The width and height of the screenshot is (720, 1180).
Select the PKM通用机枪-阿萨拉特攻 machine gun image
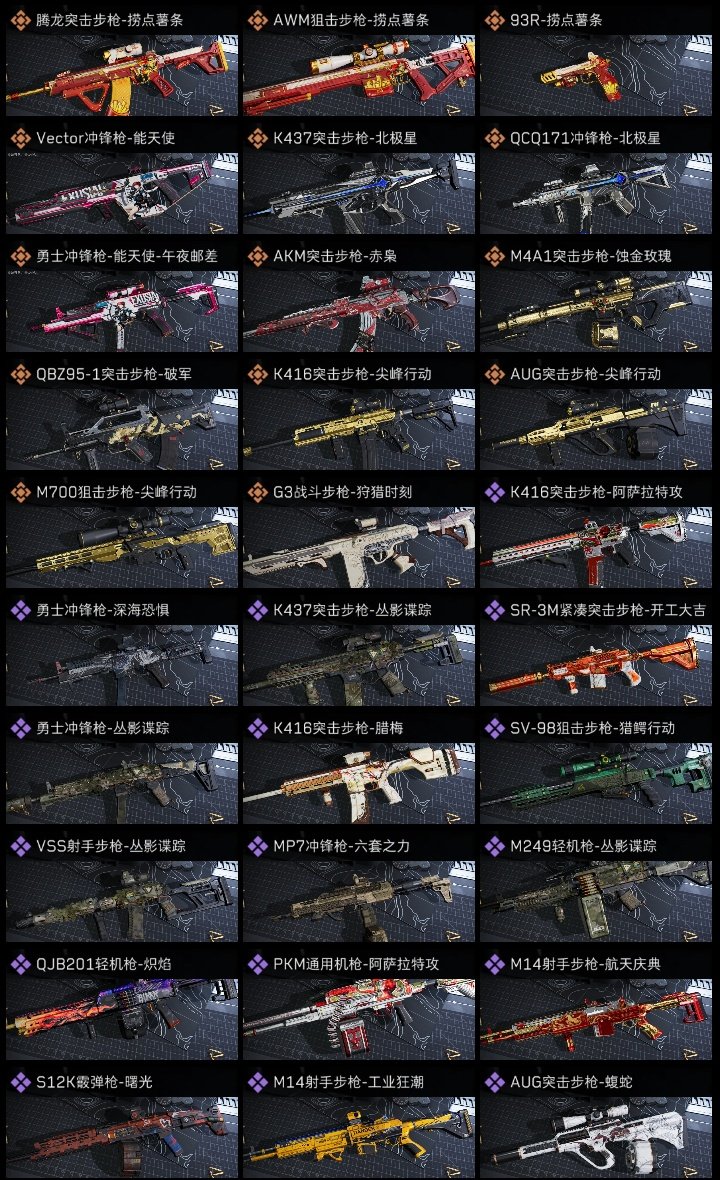(359, 1019)
